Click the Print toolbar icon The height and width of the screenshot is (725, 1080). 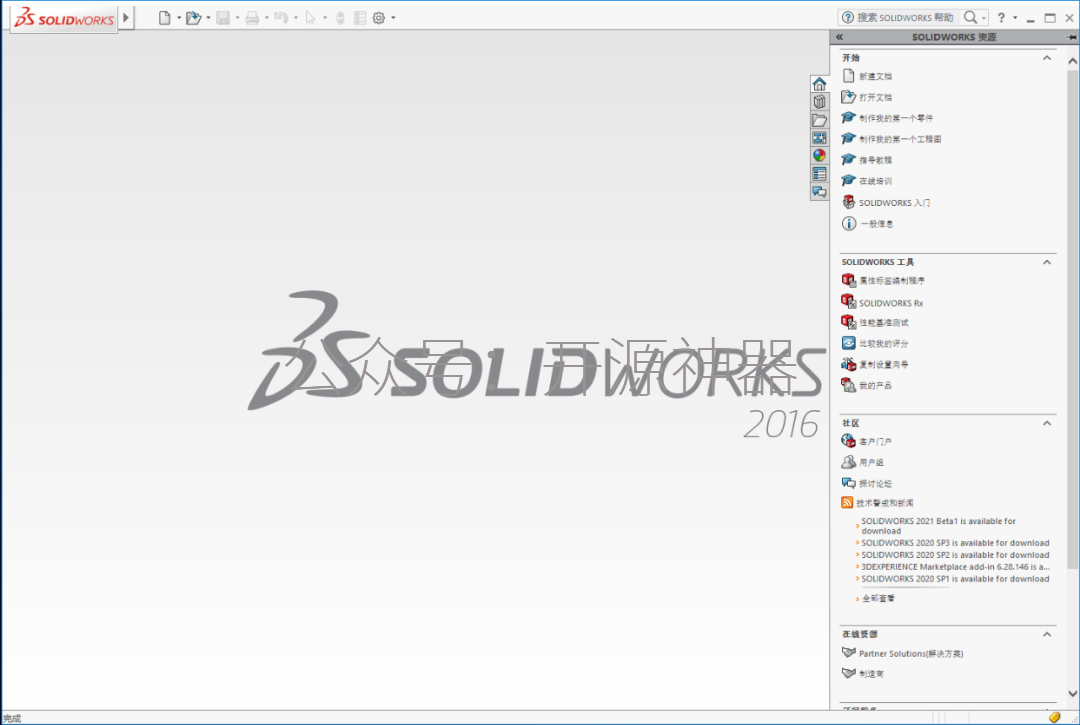click(252, 18)
